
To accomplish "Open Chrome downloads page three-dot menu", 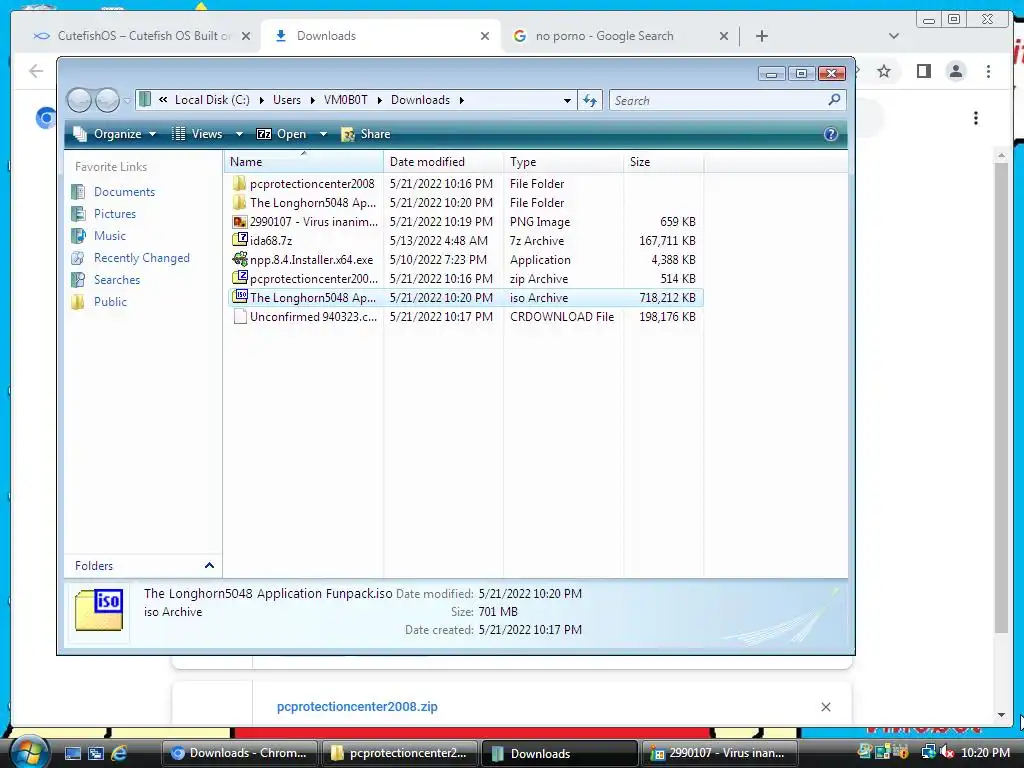I will point(976,118).
